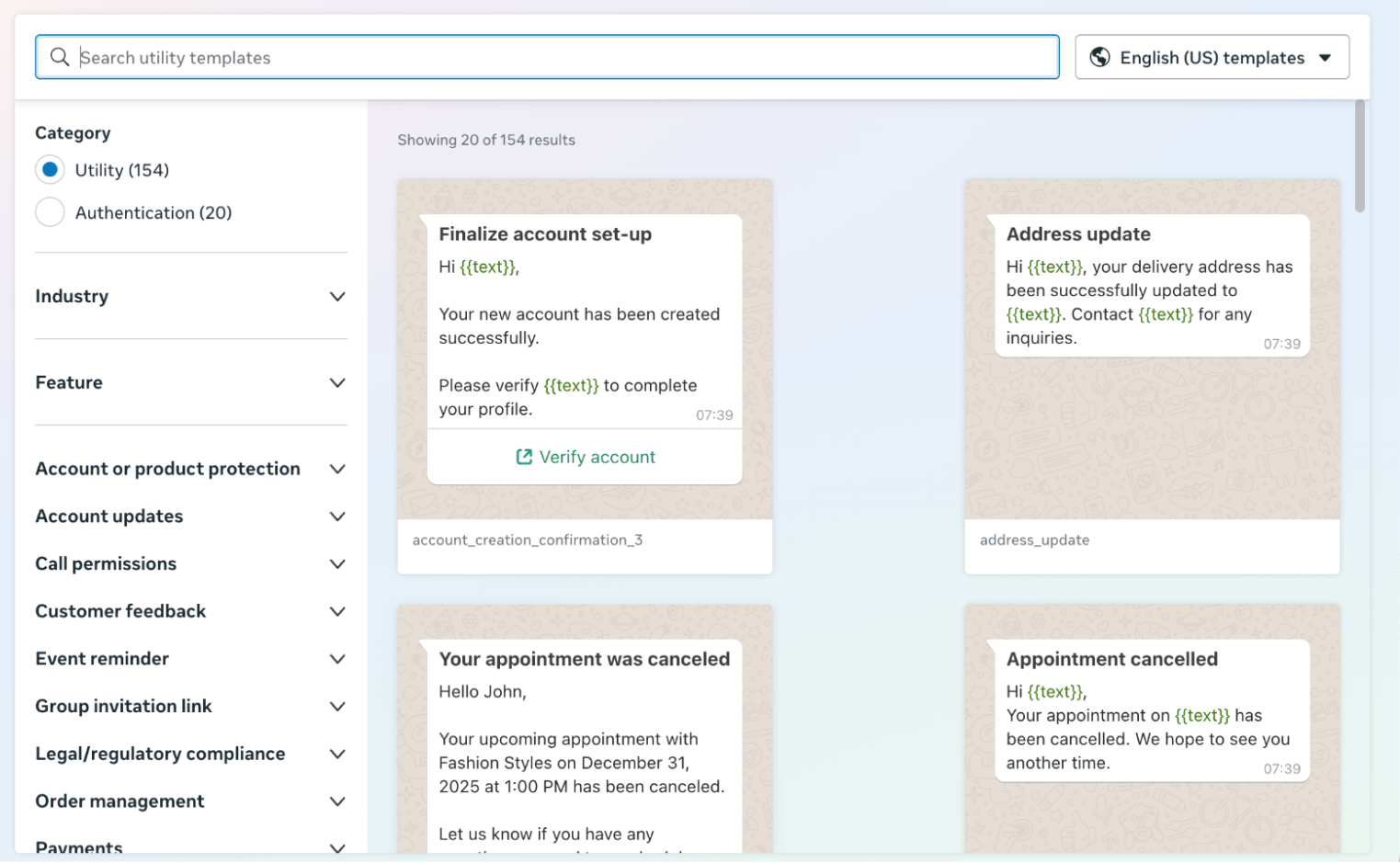Expand Account updates chevron
This screenshot has width=1400, height=863.
coord(337,517)
